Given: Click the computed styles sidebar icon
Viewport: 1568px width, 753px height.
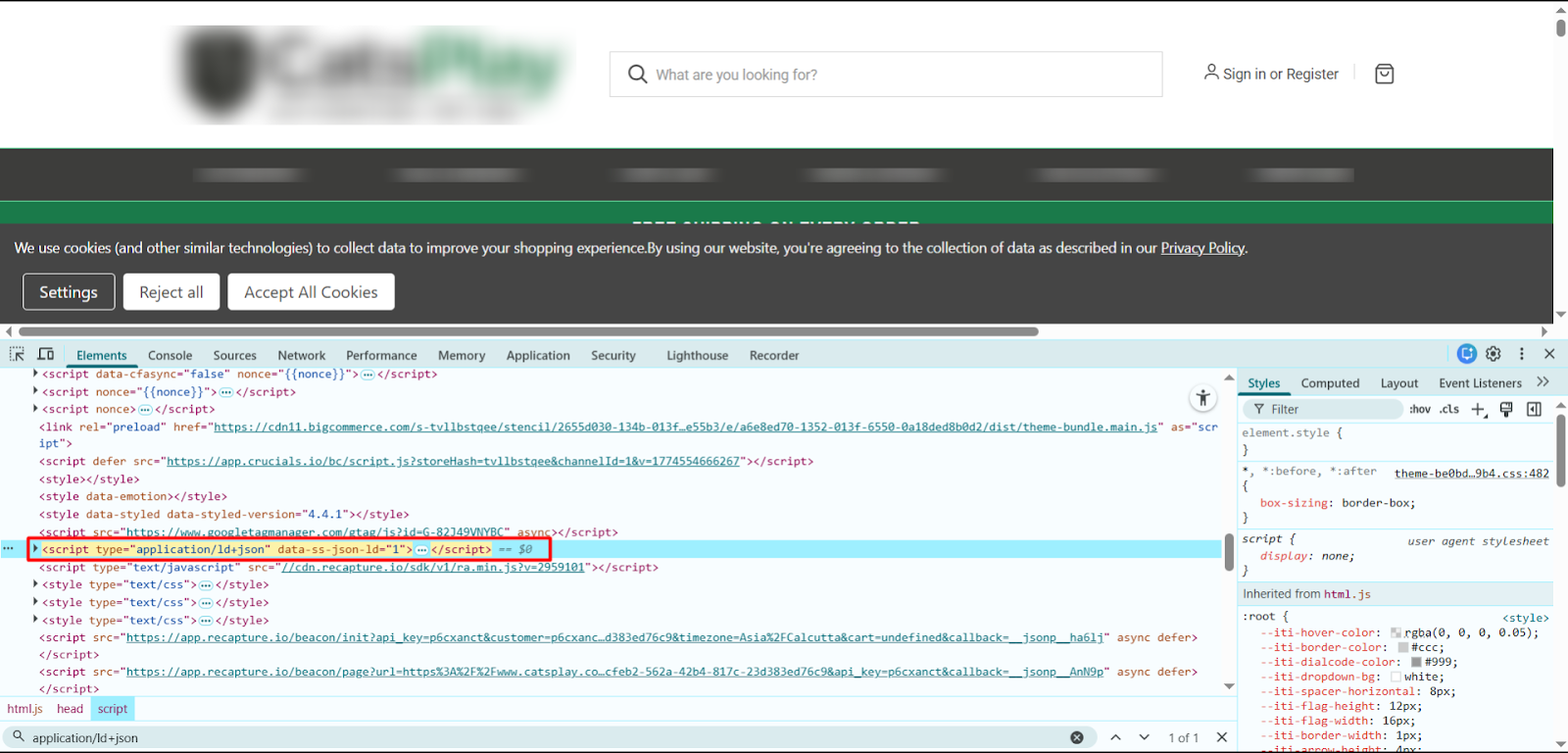Looking at the screenshot, I should tap(1534, 409).
